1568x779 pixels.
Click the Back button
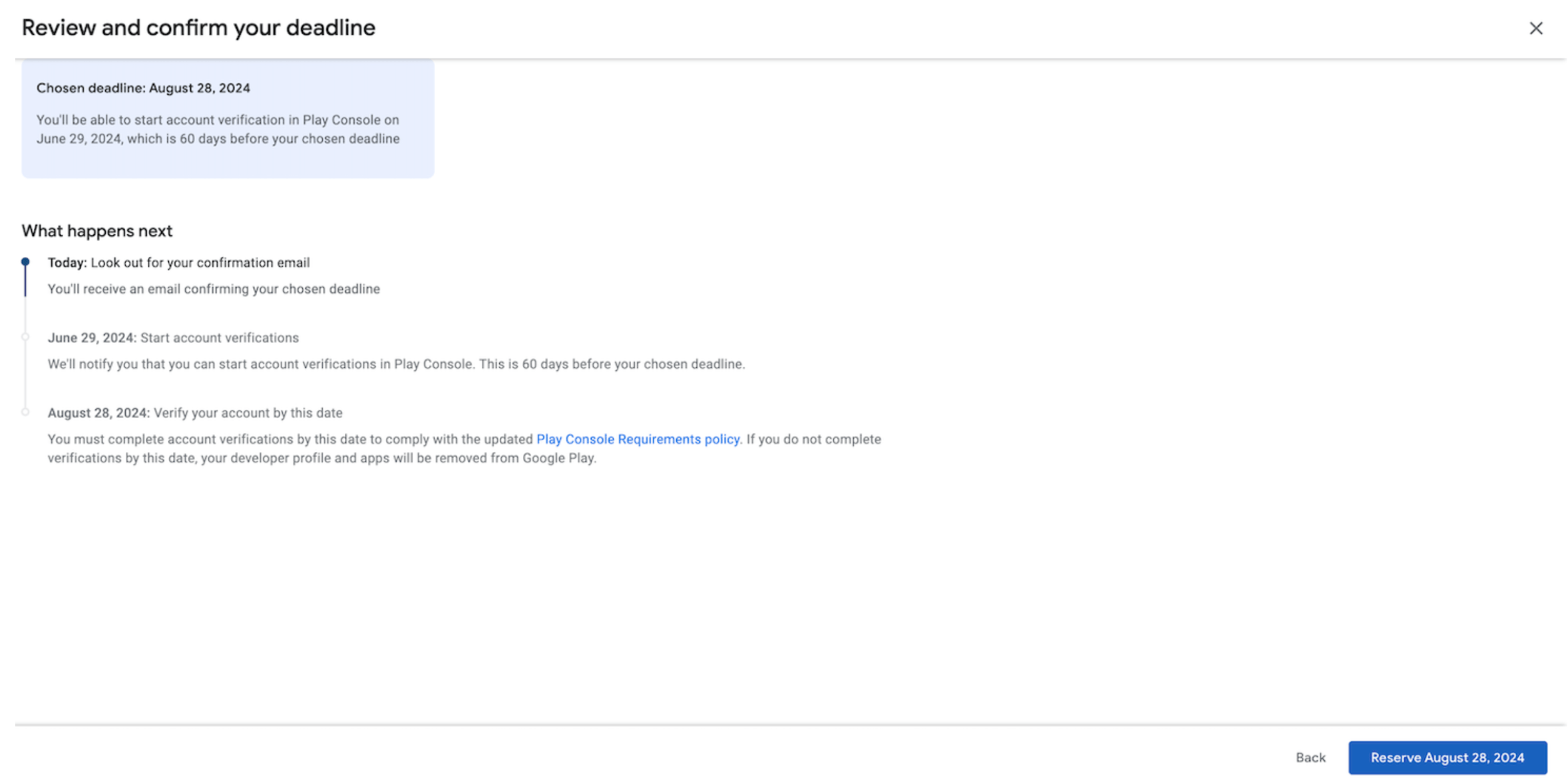click(x=1309, y=757)
